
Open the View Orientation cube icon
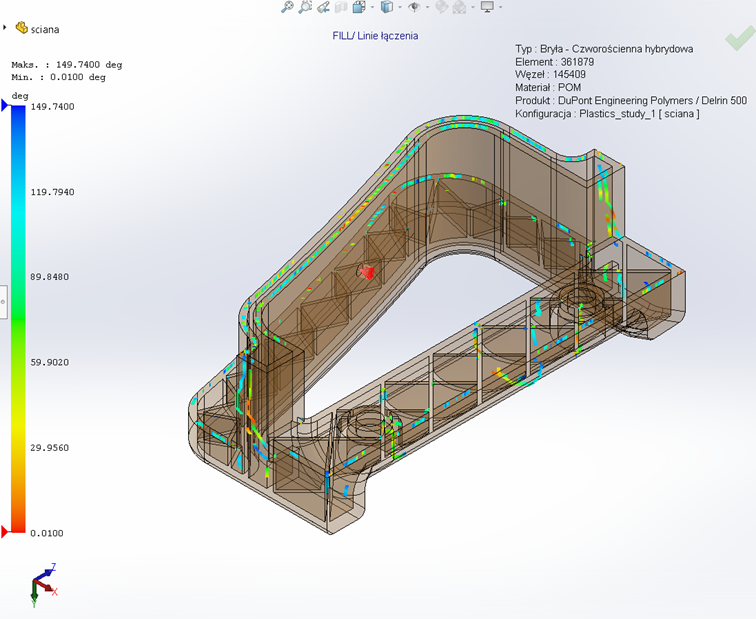359,7
